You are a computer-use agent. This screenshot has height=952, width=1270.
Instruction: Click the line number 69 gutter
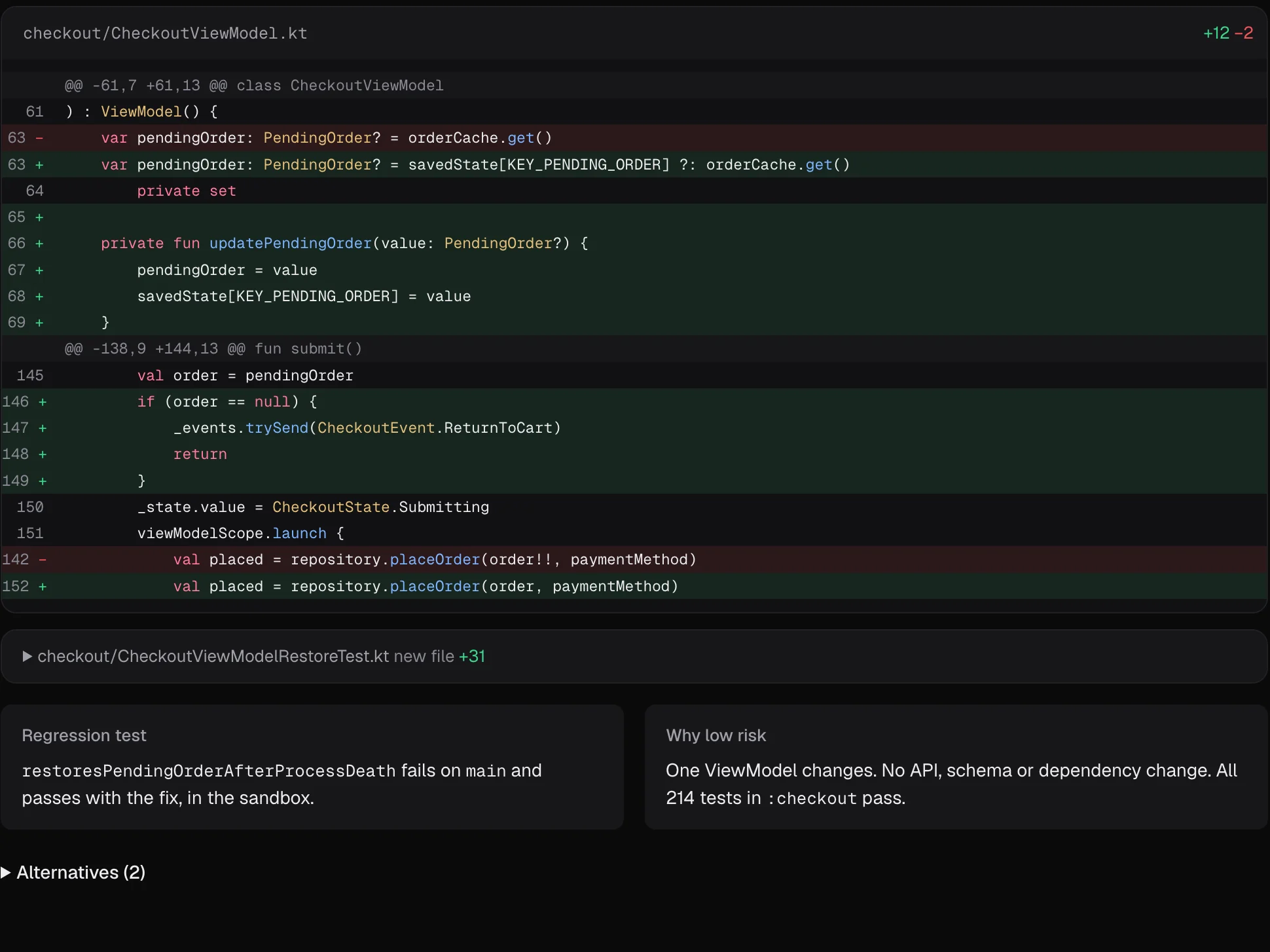tap(17, 322)
